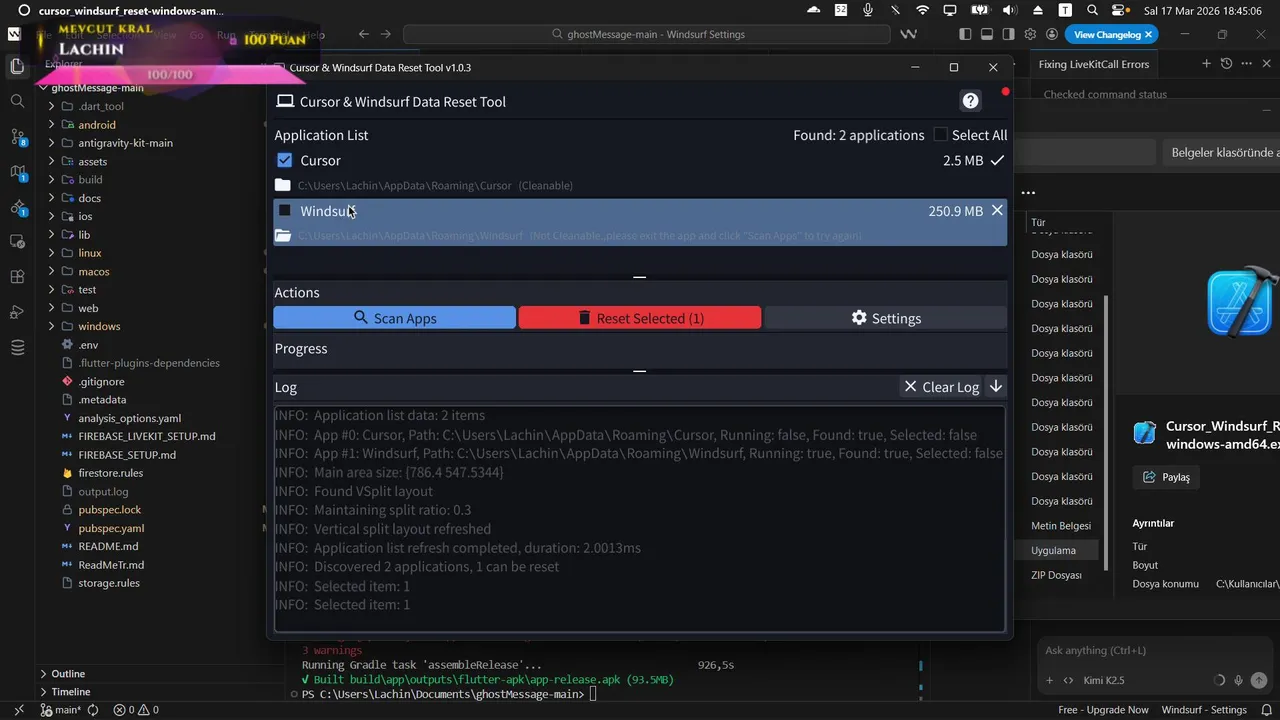
Task: Open the Windsurf AppData folder icon
Action: (283, 236)
